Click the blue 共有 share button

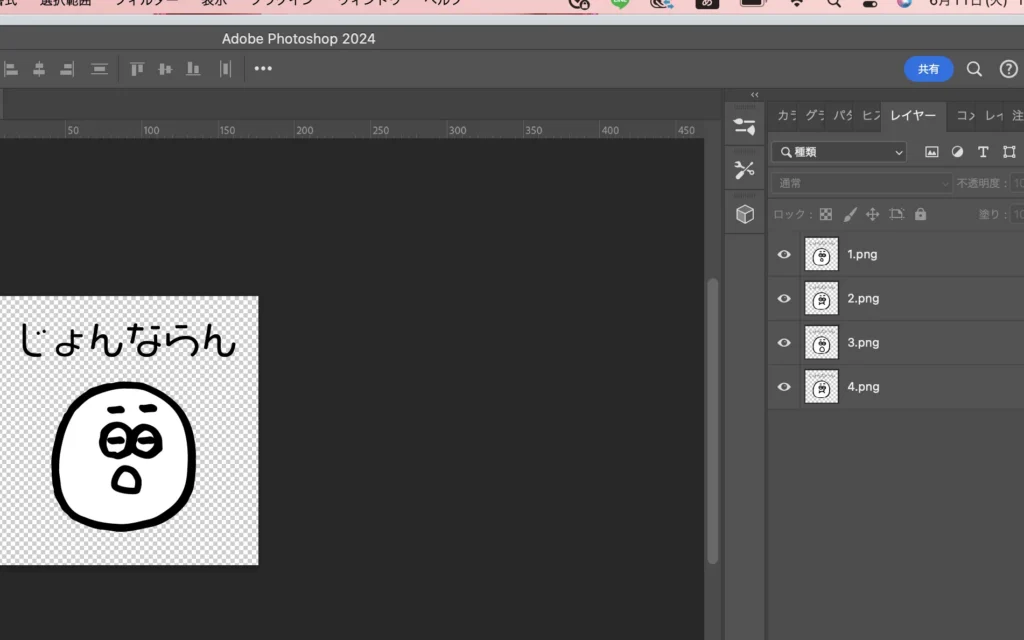click(x=928, y=69)
